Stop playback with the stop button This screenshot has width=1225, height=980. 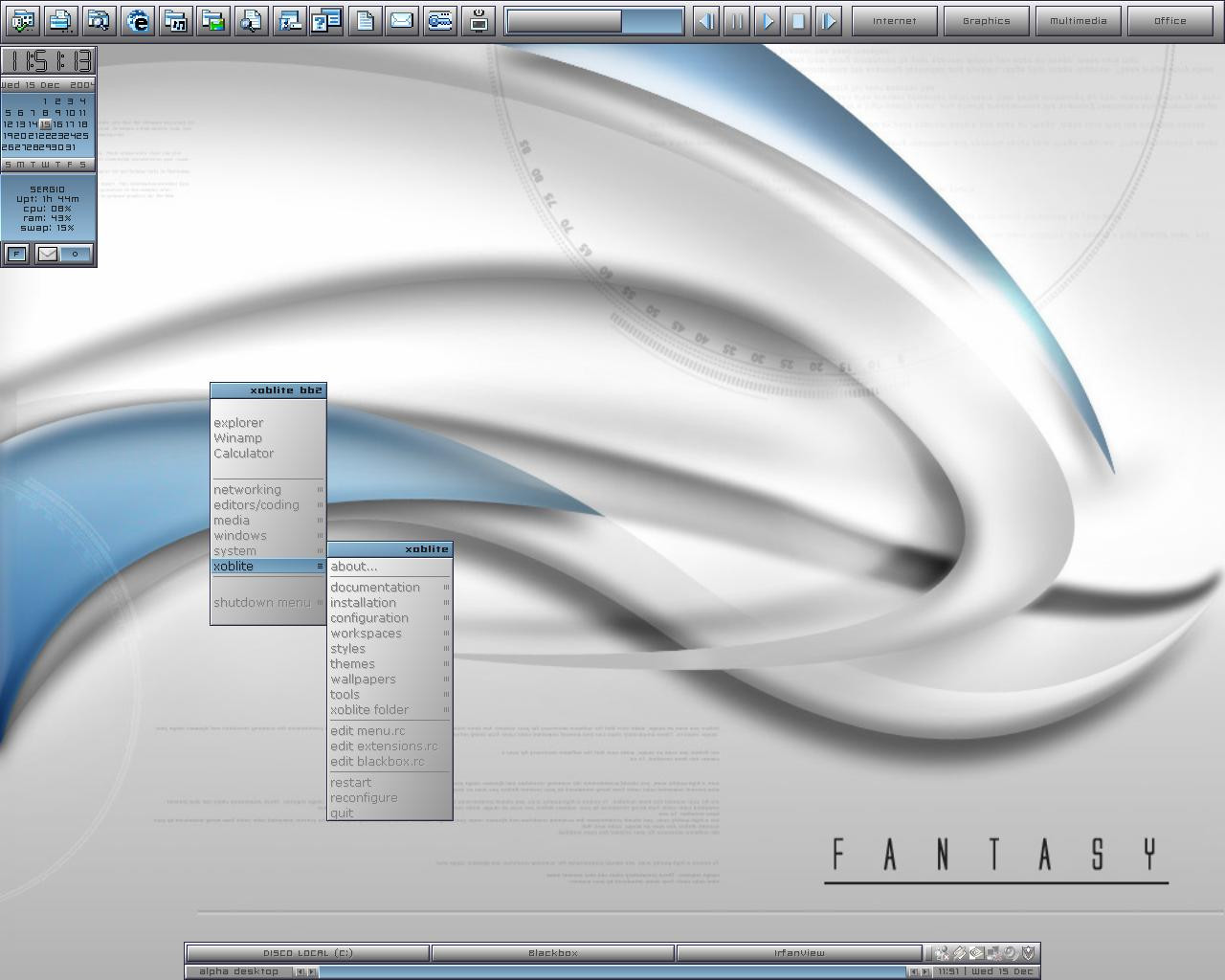[x=798, y=20]
